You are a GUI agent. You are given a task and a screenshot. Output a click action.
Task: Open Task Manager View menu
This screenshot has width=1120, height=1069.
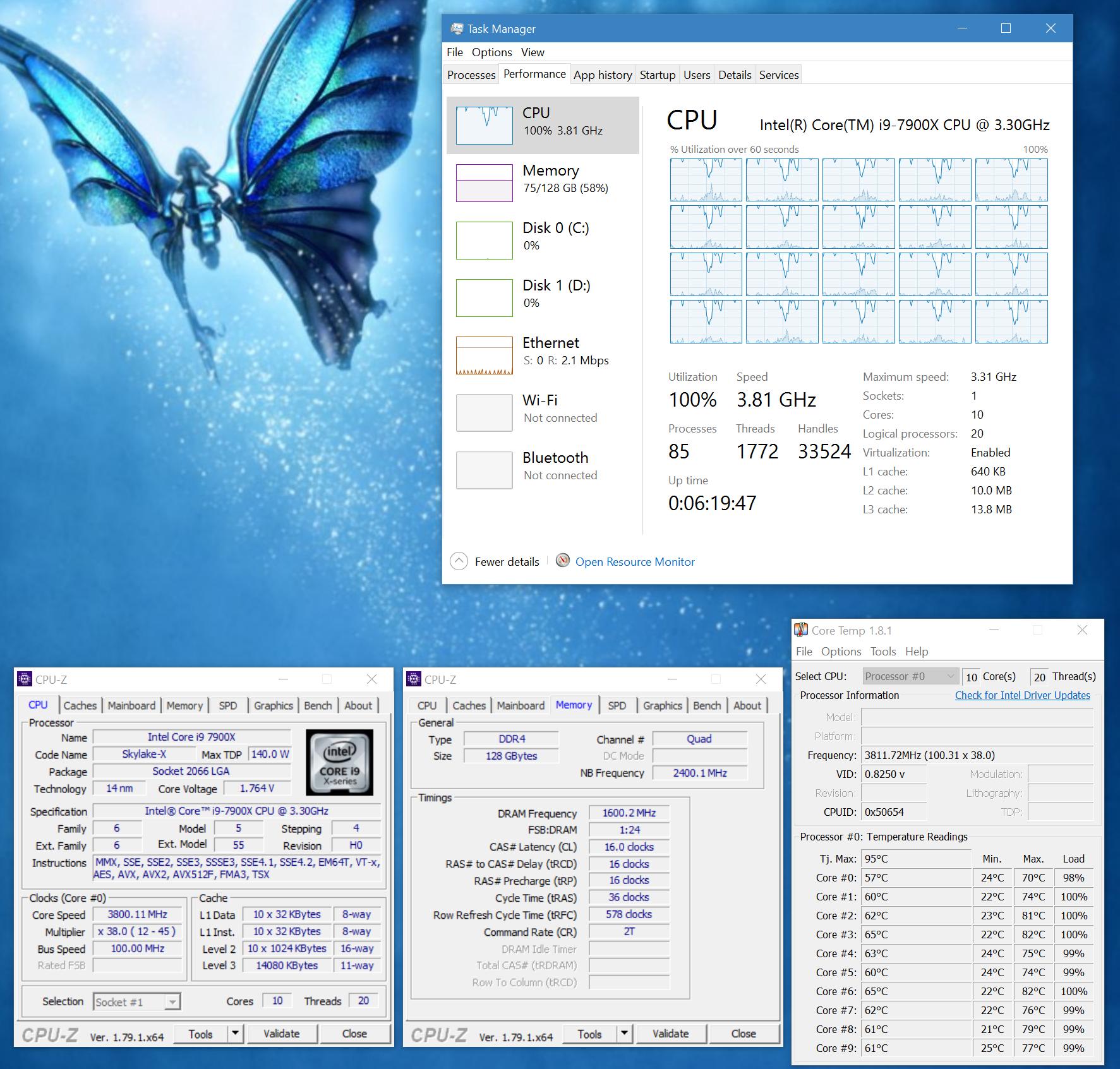(x=533, y=52)
